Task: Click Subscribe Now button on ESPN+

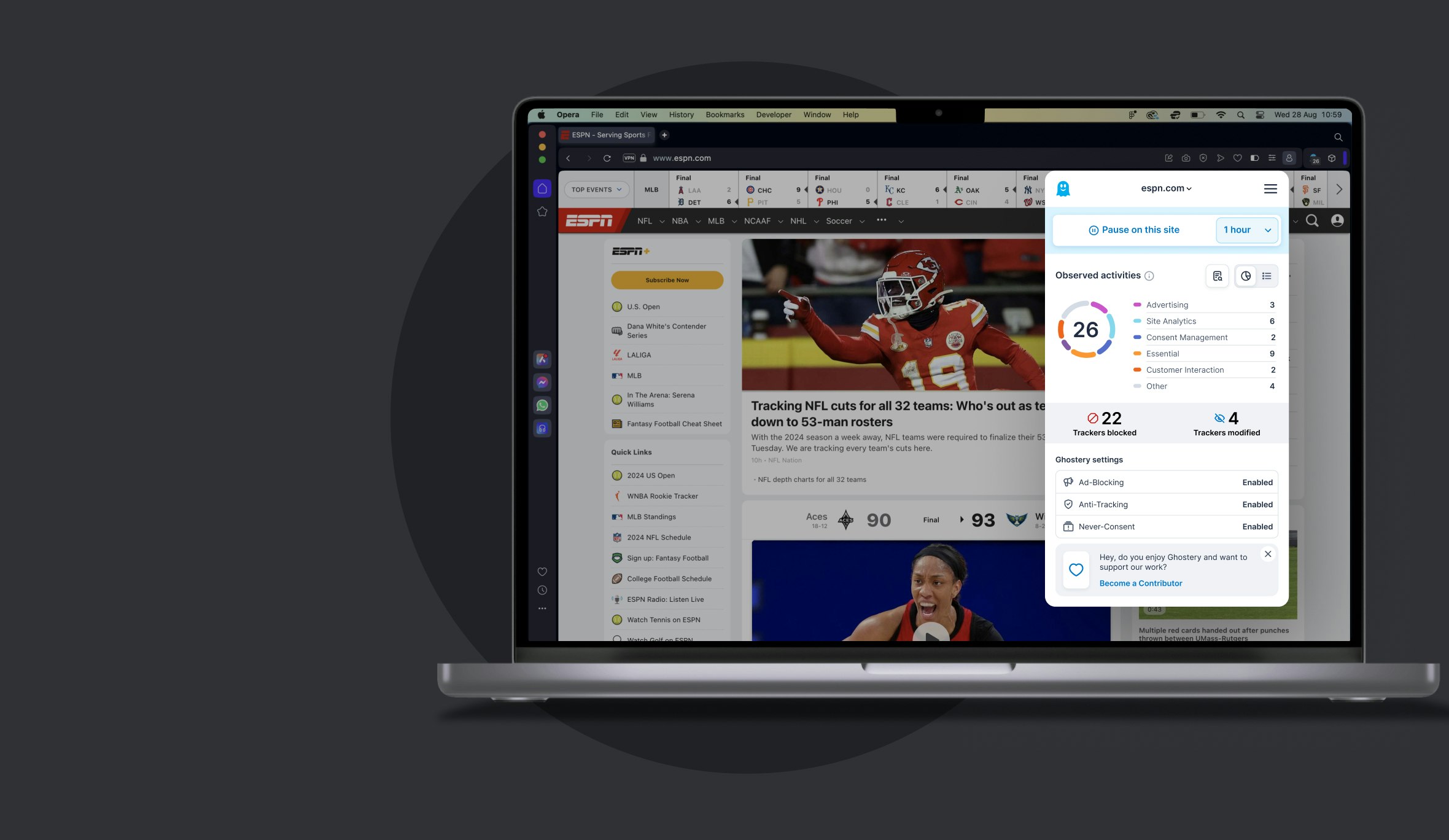Action: pyautogui.click(x=667, y=280)
